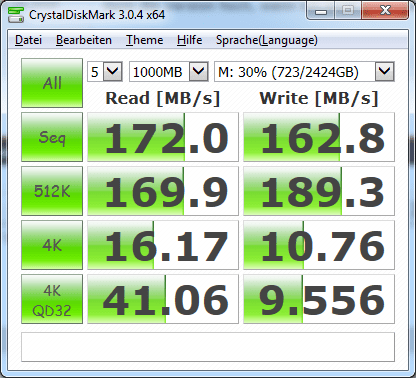The height and width of the screenshot is (378, 416).
Task: Click the 4K QD32 read value 41.06
Action: coord(163,299)
